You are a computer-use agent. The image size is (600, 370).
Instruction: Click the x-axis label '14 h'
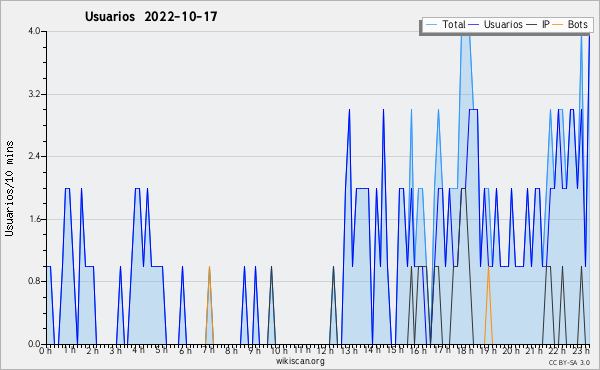point(372,350)
